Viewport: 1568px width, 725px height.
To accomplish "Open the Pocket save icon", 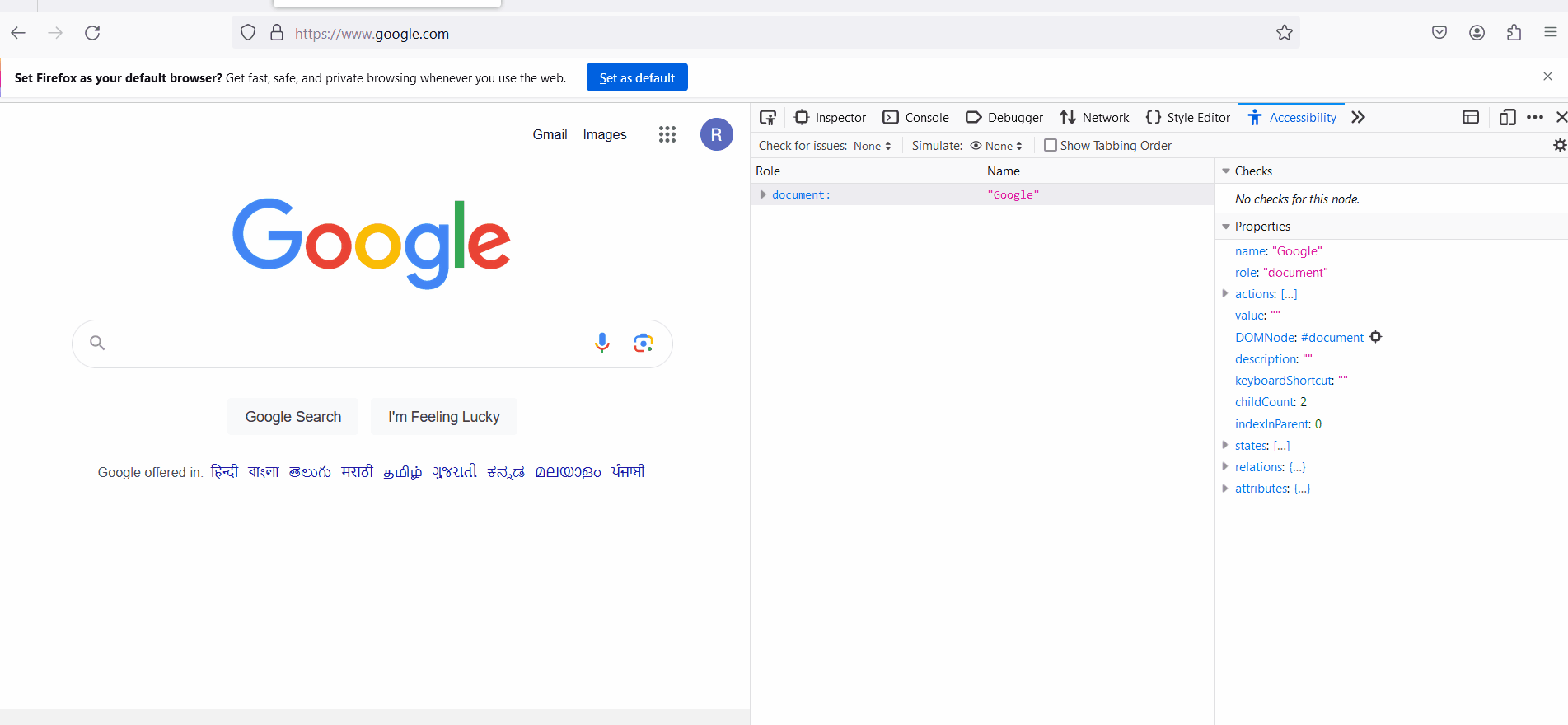I will [1439, 33].
